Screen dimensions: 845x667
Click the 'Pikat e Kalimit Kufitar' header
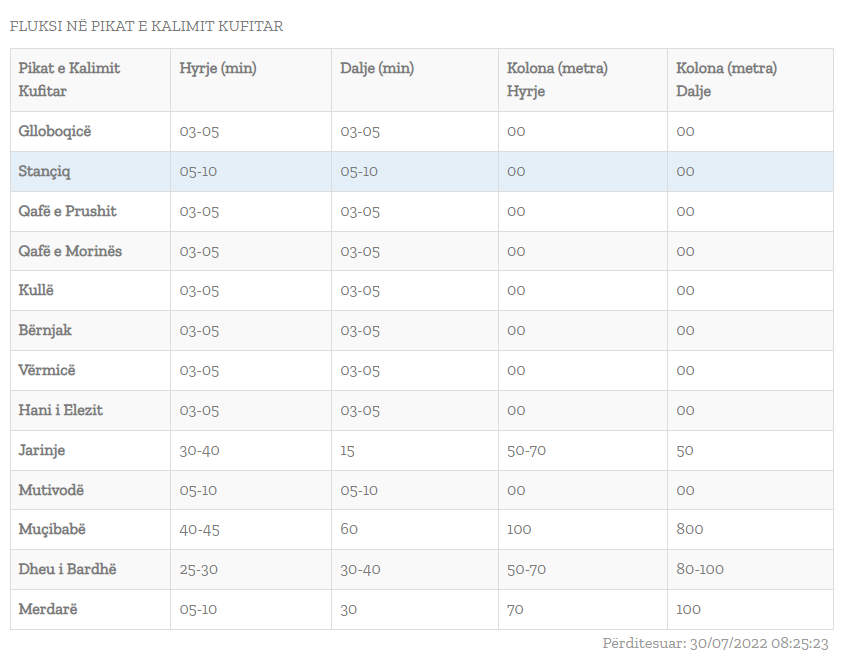[69, 80]
